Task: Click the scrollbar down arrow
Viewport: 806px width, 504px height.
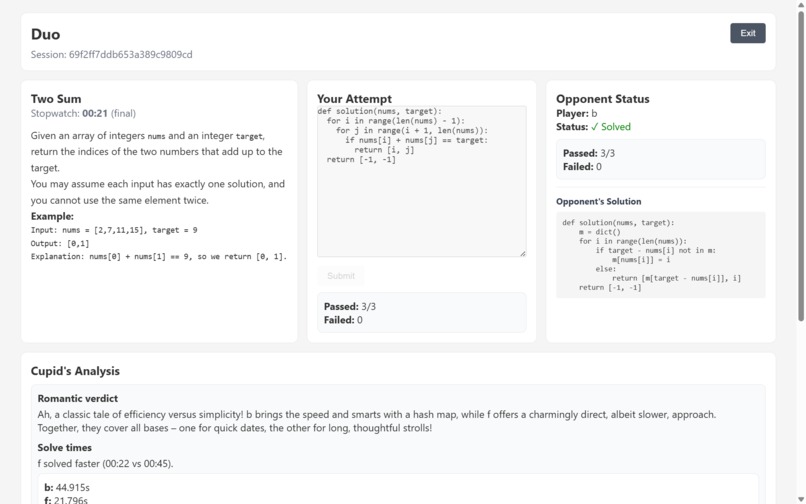Action: [801, 499]
